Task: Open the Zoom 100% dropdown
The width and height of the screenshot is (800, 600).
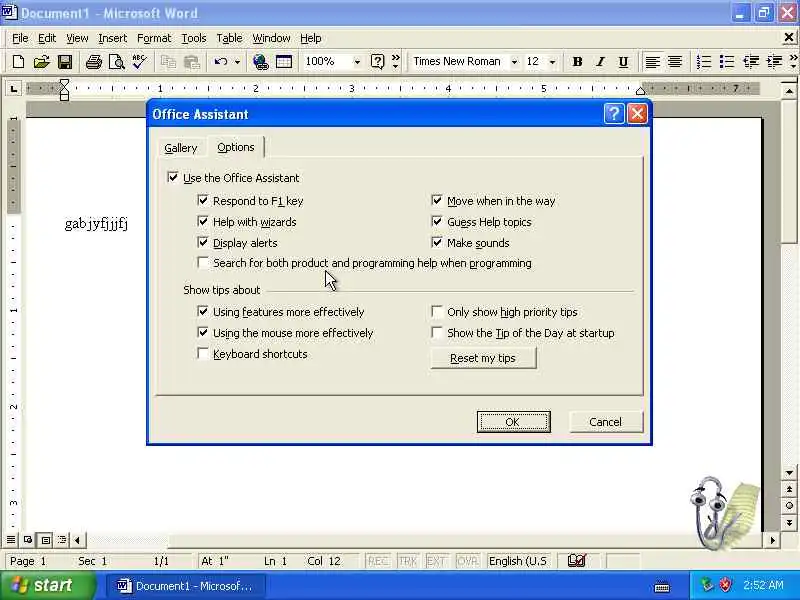Action: pos(357,62)
